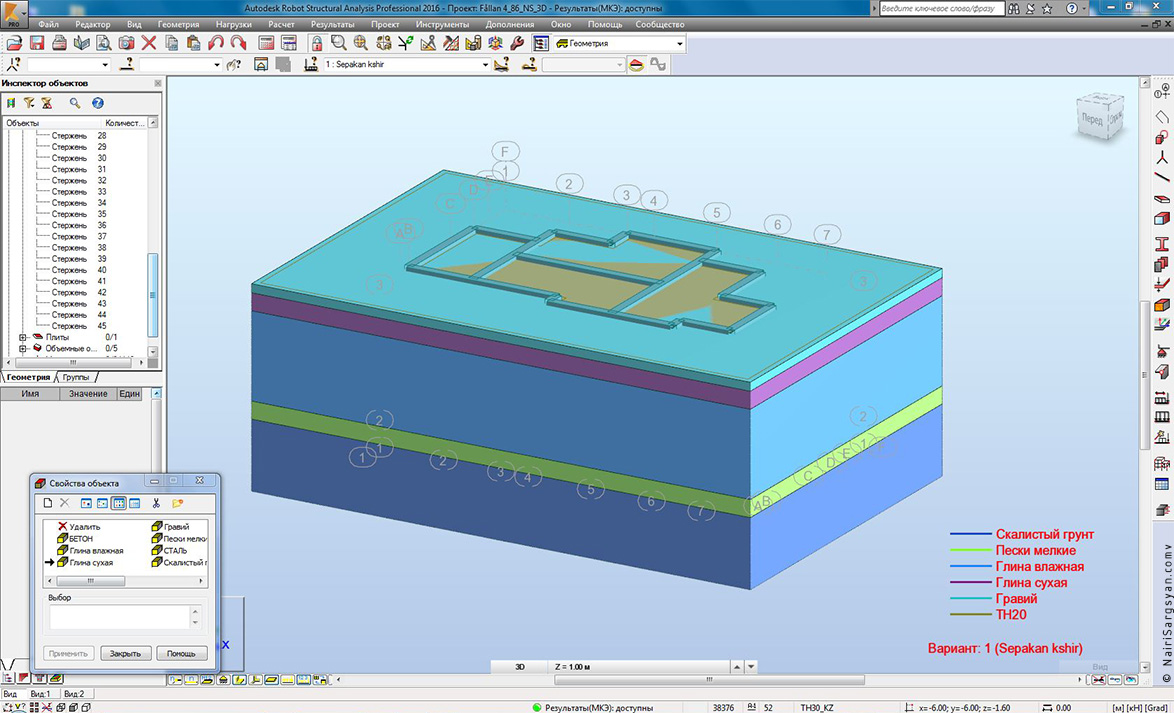1174x713 pixels.
Task: Toggle the load case symbol button
Action: (x=636, y=64)
